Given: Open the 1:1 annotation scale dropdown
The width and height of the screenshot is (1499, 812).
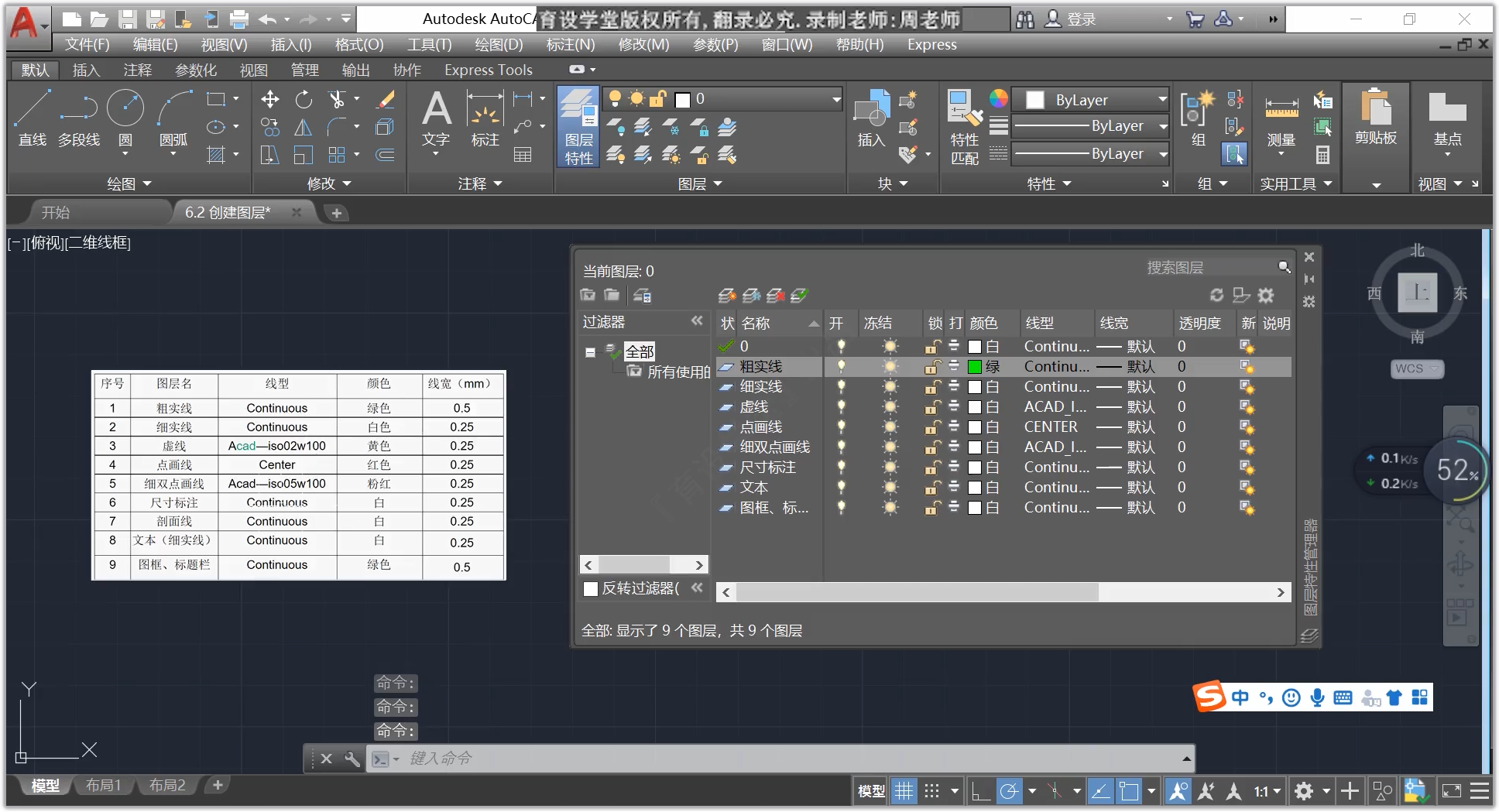Looking at the screenshot, I should click(x=1268, y=791).
